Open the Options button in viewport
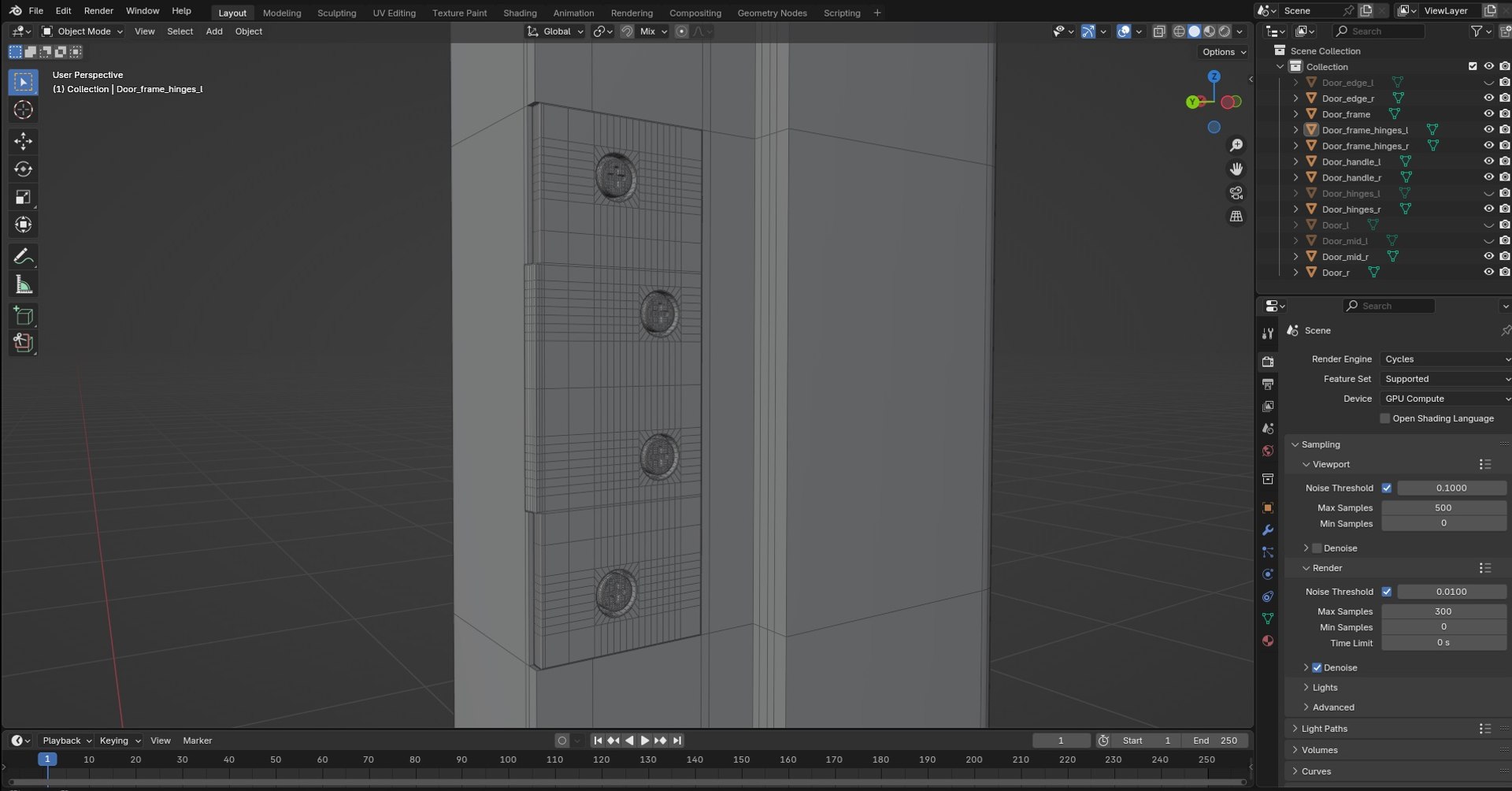 coord(1223,52)
